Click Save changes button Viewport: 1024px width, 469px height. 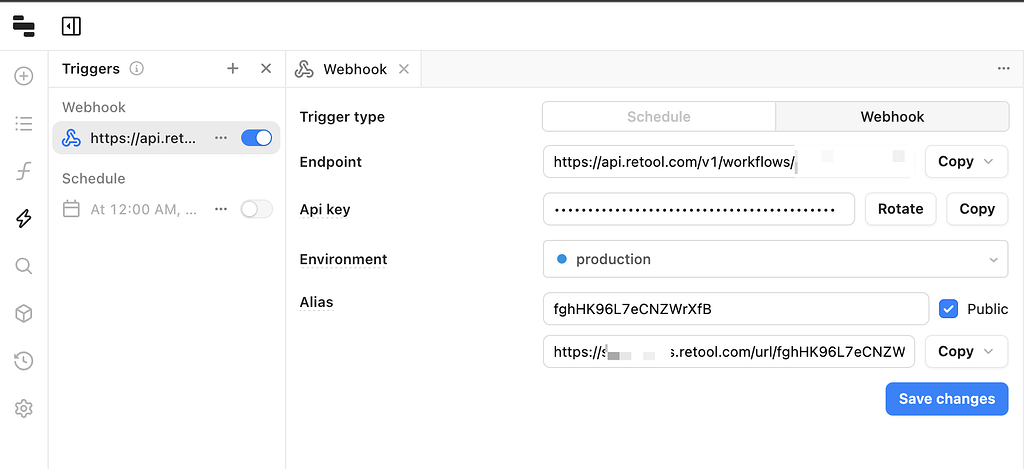(946, 399)
